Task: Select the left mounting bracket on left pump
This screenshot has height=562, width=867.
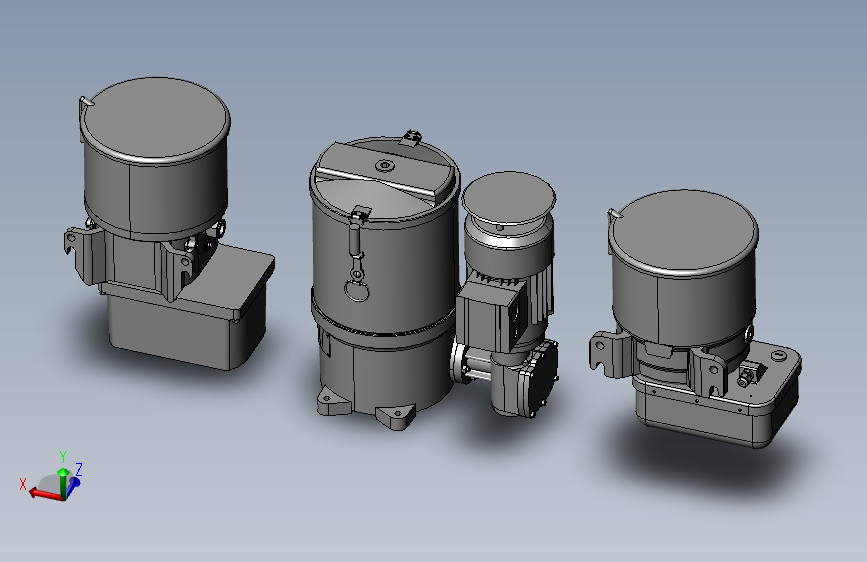Action: coord(83,256)
